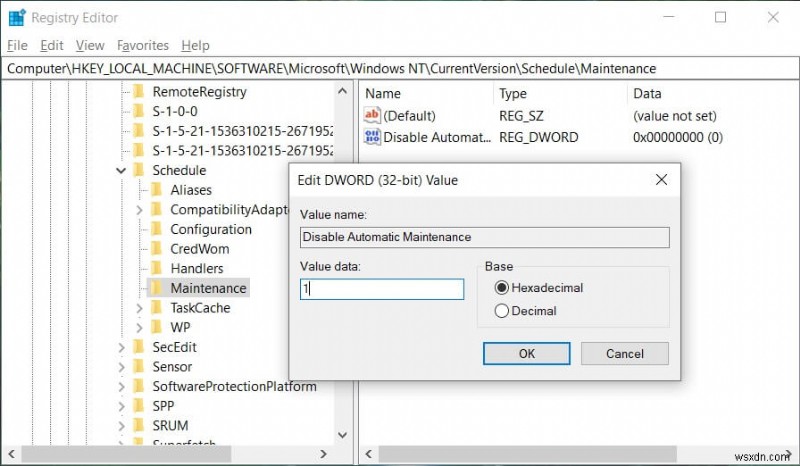
Task: Click the registry path address bar
Action: 400,68
